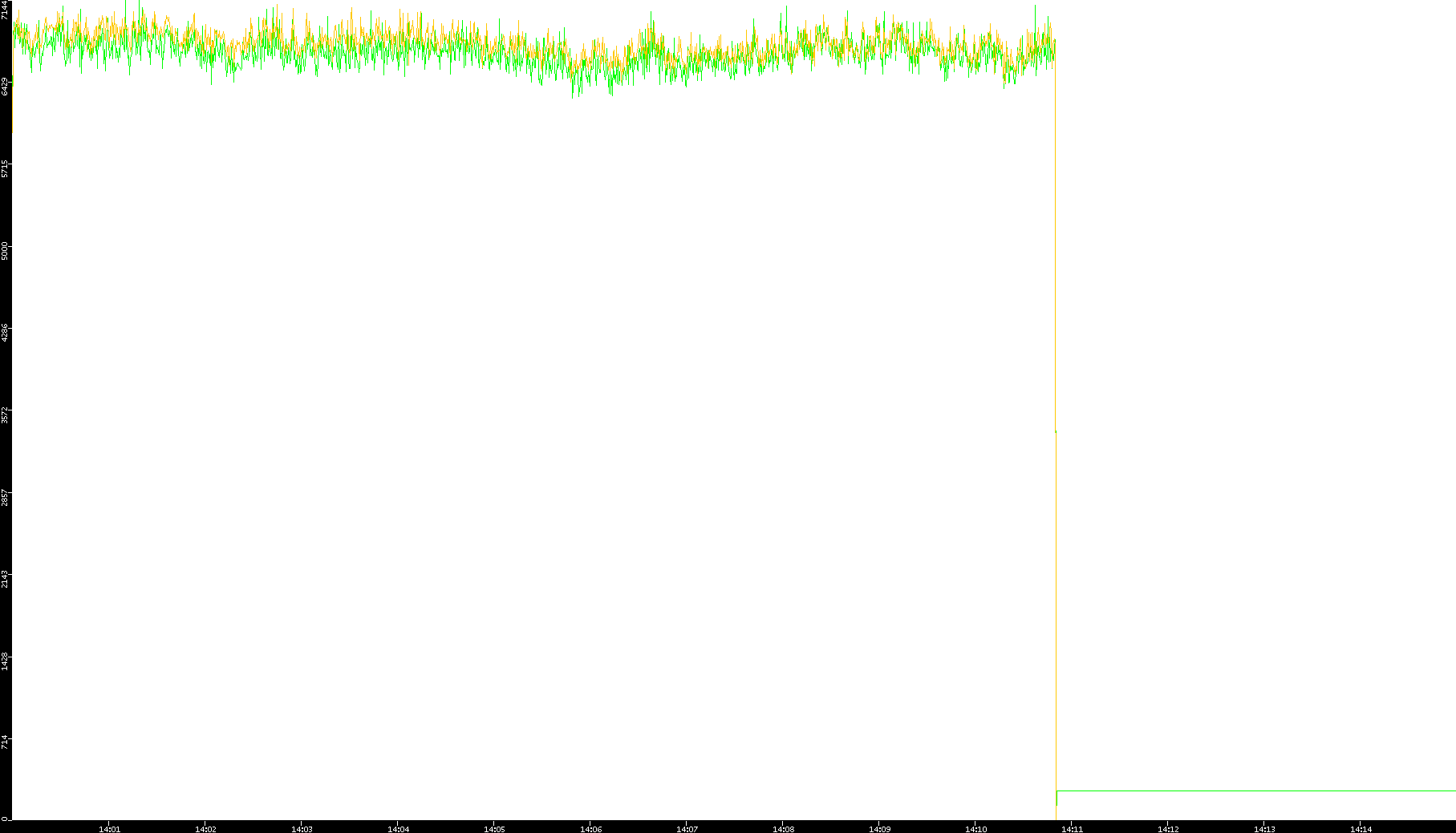
Task: Click the flat green line after the drop
Action: pyautogui.click(x=1251, y=791)
